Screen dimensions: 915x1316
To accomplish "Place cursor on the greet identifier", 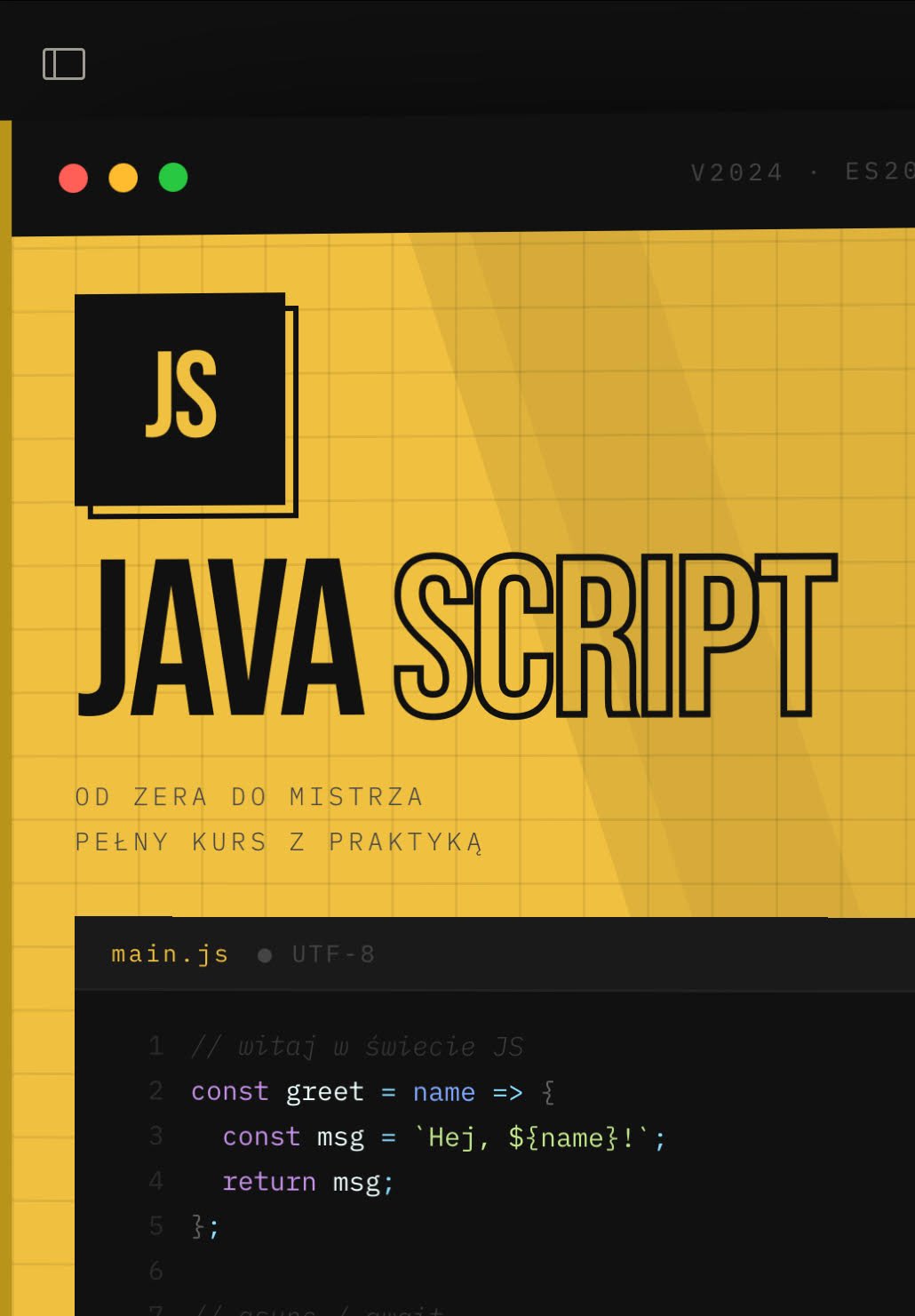I will click(x=324, y=1092).
